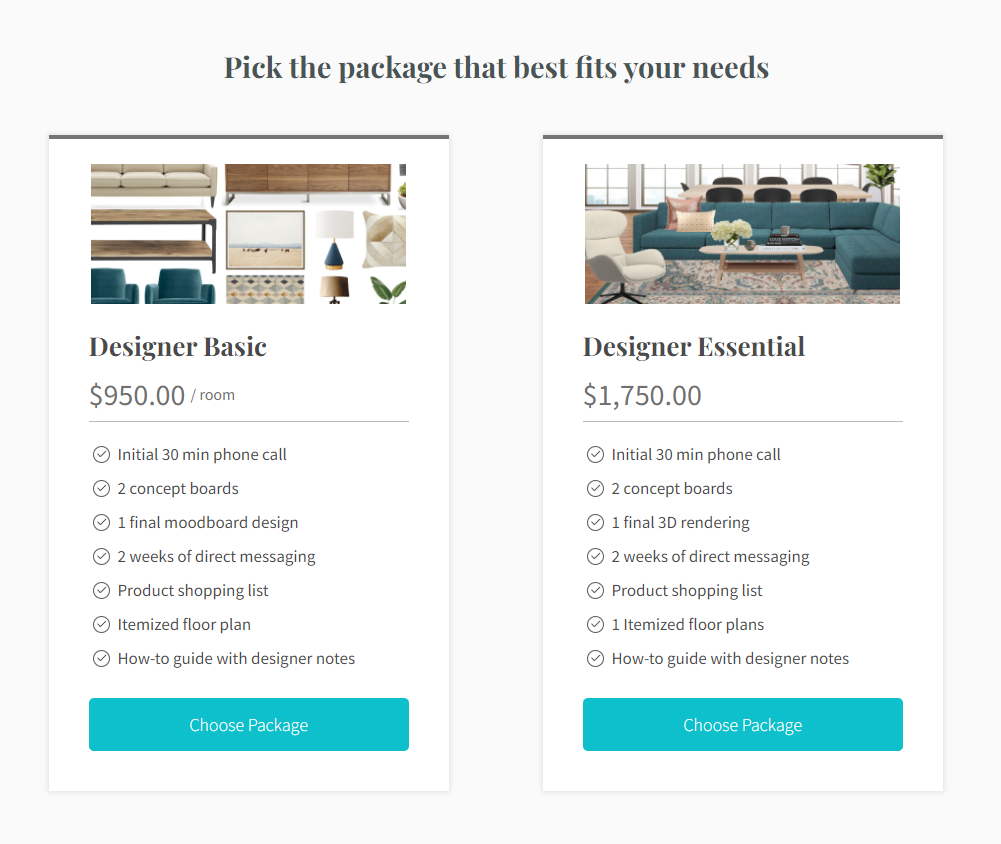Click checkmark icon beside Basic 'Product shopping list'
This screenshot has width=1001, height=844.
tap(101, 591)
